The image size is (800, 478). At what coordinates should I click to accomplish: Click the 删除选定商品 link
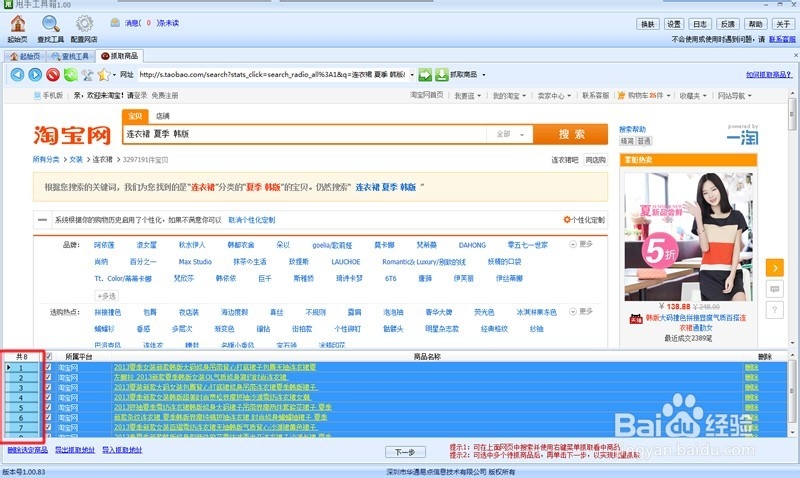[28, 450]
